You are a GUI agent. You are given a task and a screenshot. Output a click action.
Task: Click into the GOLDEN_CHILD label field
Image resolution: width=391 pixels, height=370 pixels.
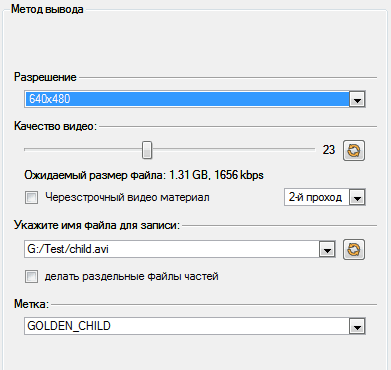187,326
